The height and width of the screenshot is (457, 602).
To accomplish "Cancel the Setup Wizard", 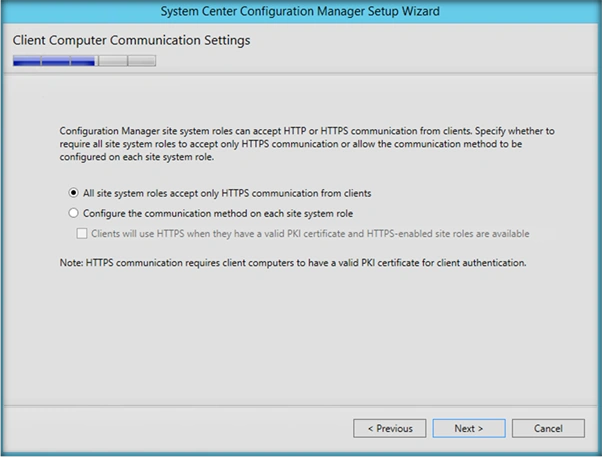I will tap(548, 428).
